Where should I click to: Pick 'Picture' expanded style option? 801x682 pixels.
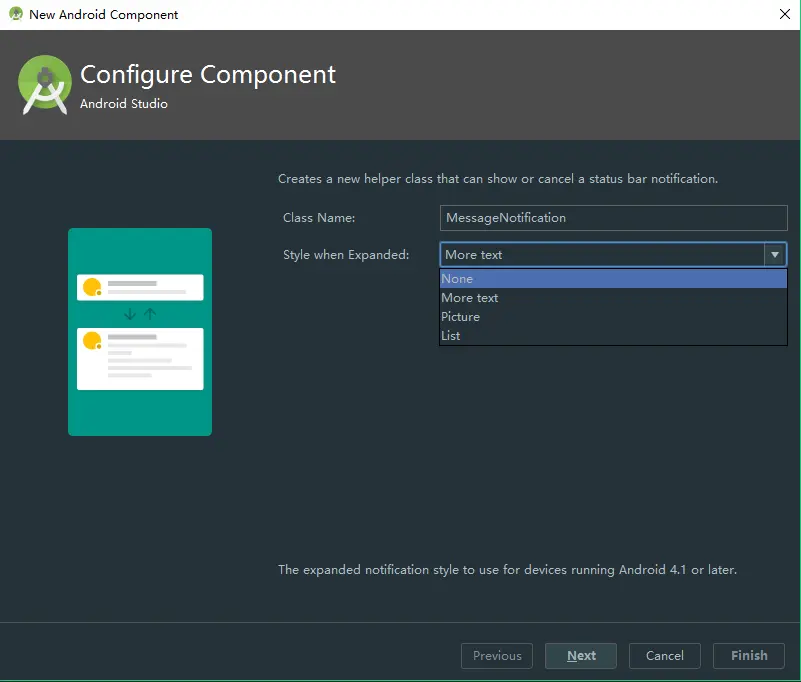click(x=613, y=317)
